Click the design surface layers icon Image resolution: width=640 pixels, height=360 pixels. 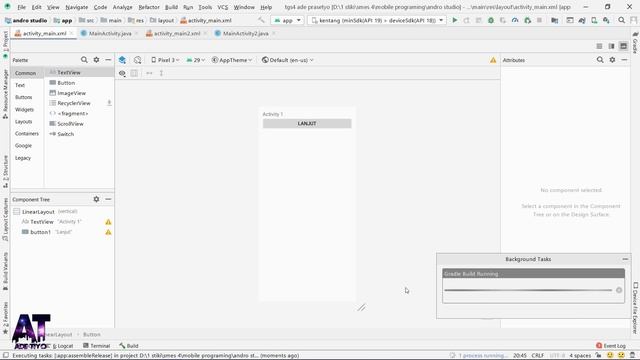[122, 60]
